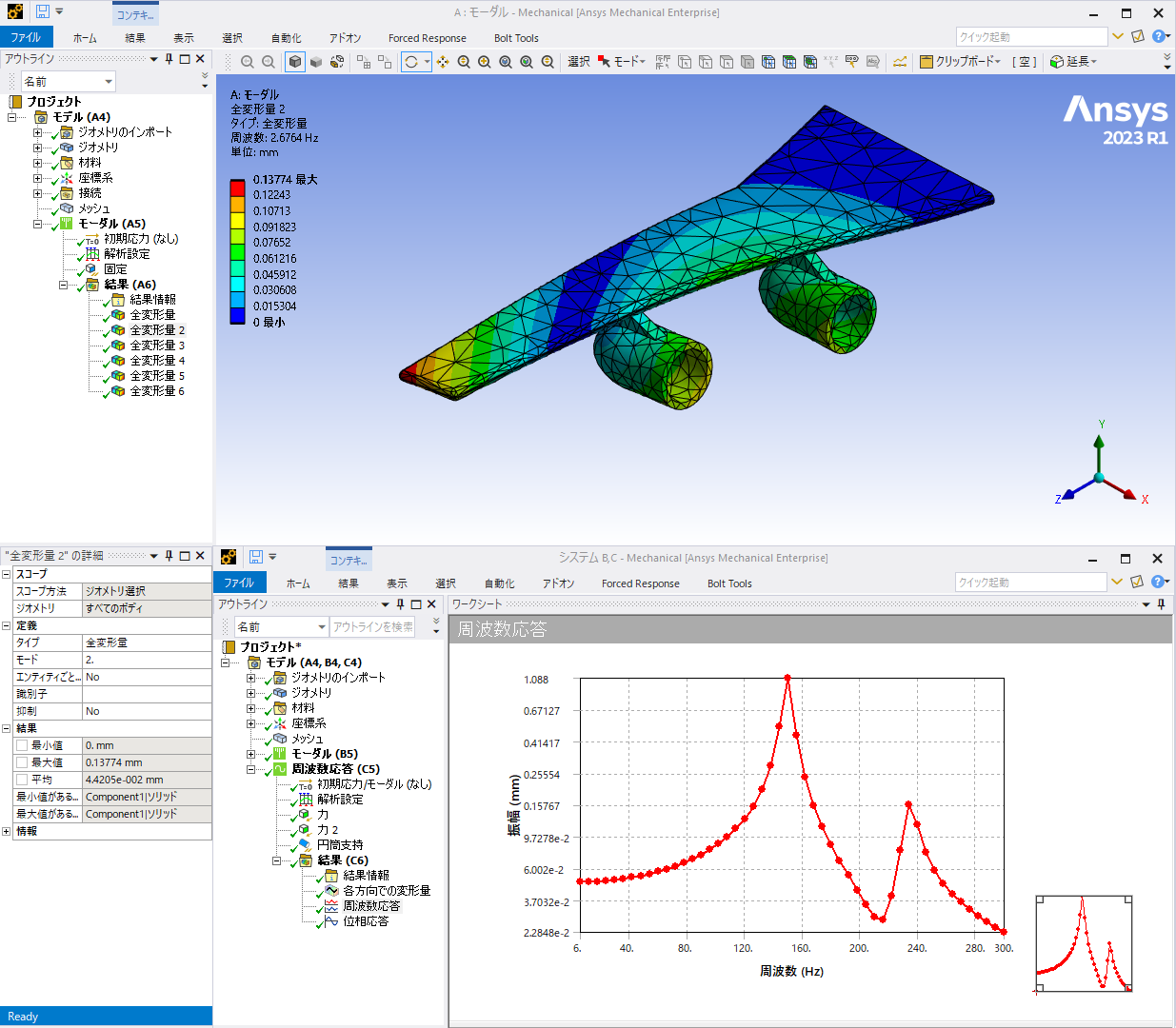Click the [ 空 ] clipboard button
The image size is (1176, 1028).
point(1025,62)
